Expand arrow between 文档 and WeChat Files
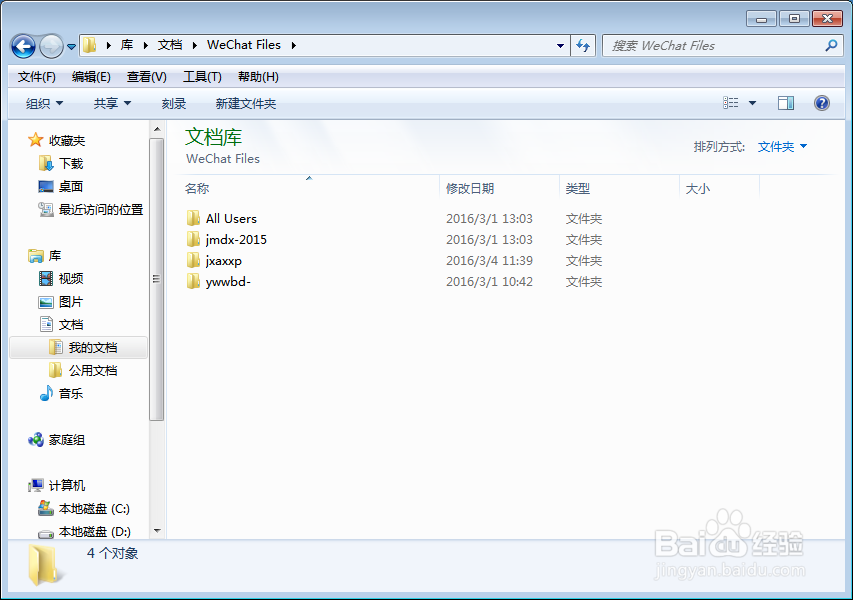Viewport: 853px width, 600px height. tap(194, 45)
